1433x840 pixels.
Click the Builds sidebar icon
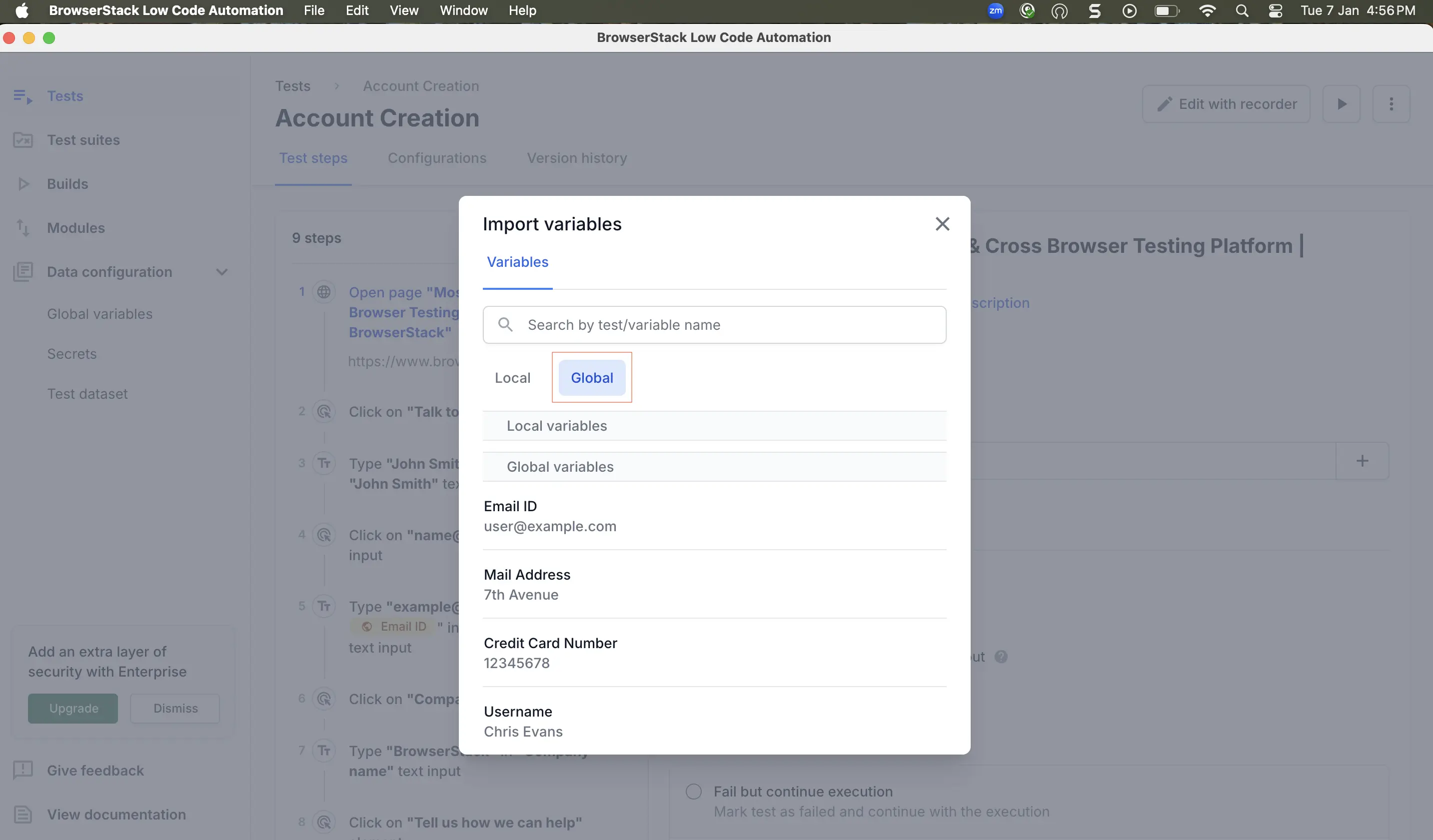(x=23, y=184)
